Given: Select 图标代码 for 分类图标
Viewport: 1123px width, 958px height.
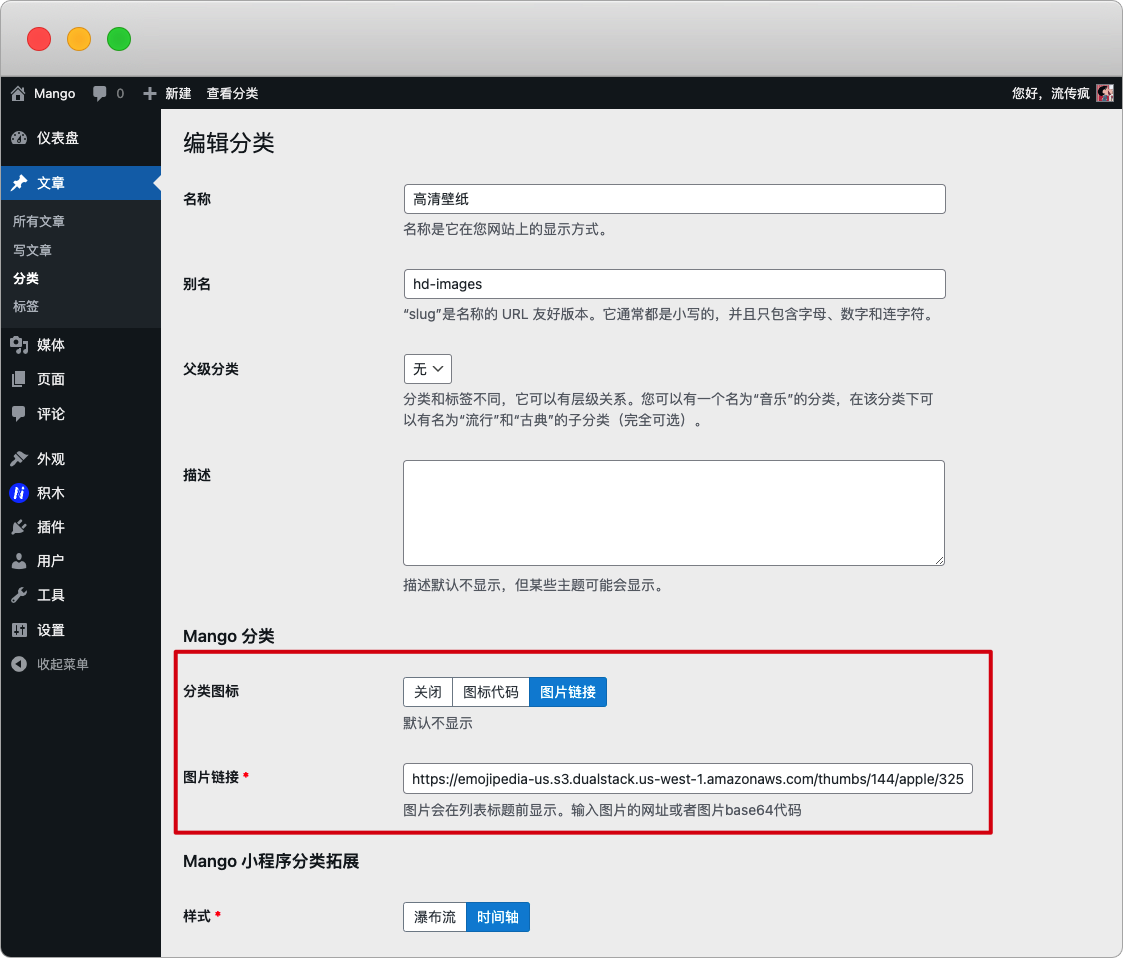Looking at the screenshot, I should [491, 692].
